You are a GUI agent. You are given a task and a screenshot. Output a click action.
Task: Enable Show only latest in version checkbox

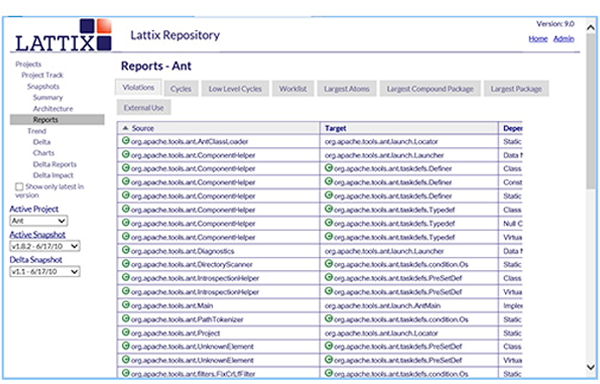19,187
